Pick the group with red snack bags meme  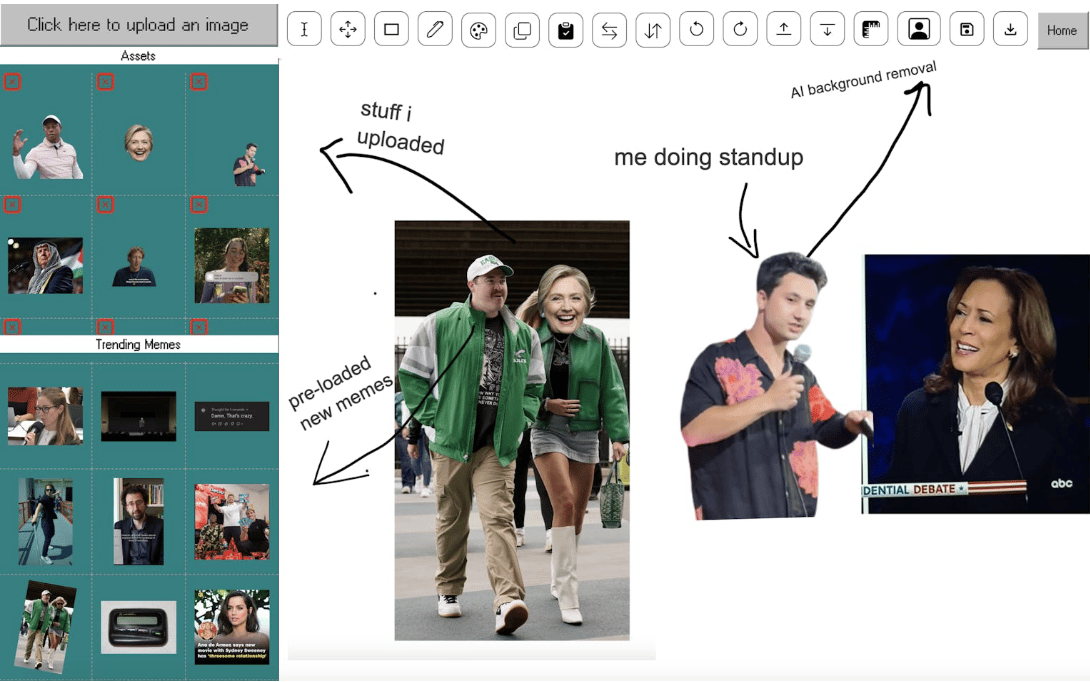(232, 522)
